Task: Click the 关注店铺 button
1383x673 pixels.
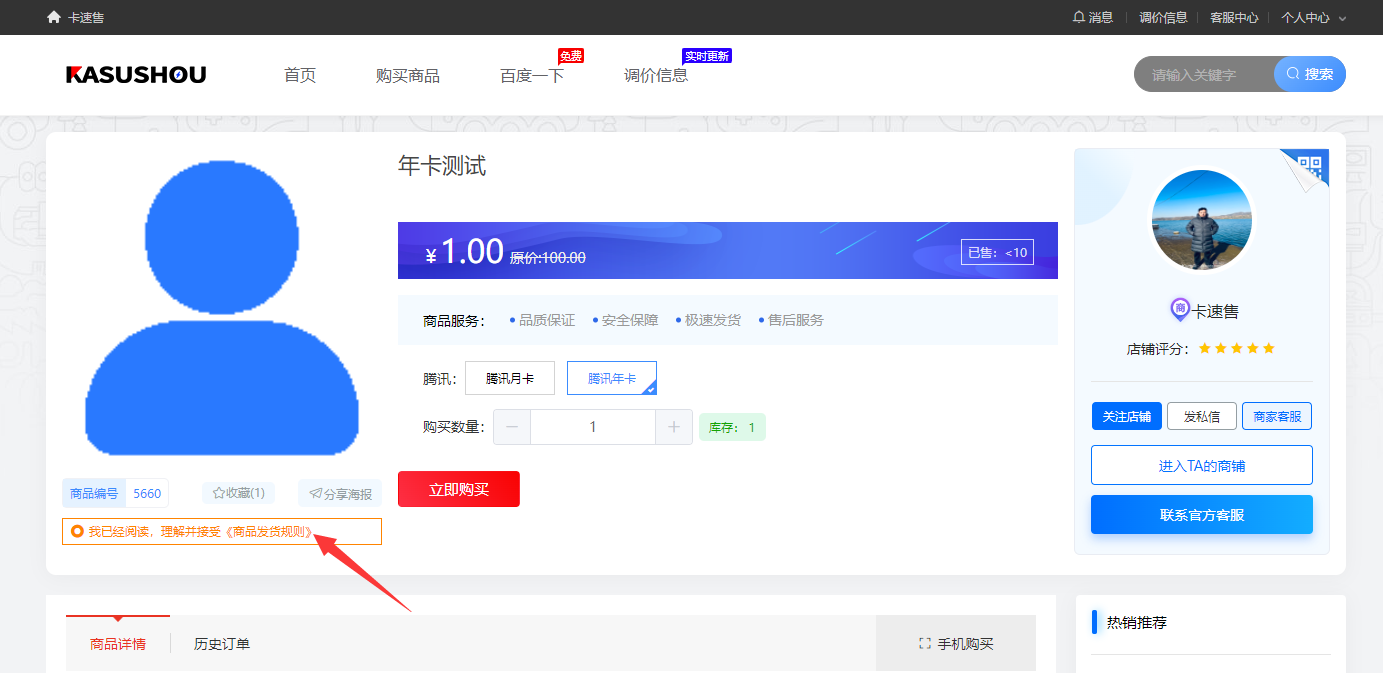Action: [x=1127, y=416]
